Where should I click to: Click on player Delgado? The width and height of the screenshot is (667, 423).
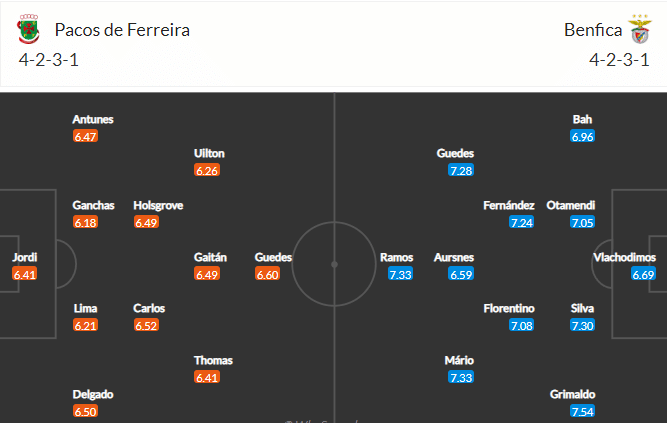point(93,394)
